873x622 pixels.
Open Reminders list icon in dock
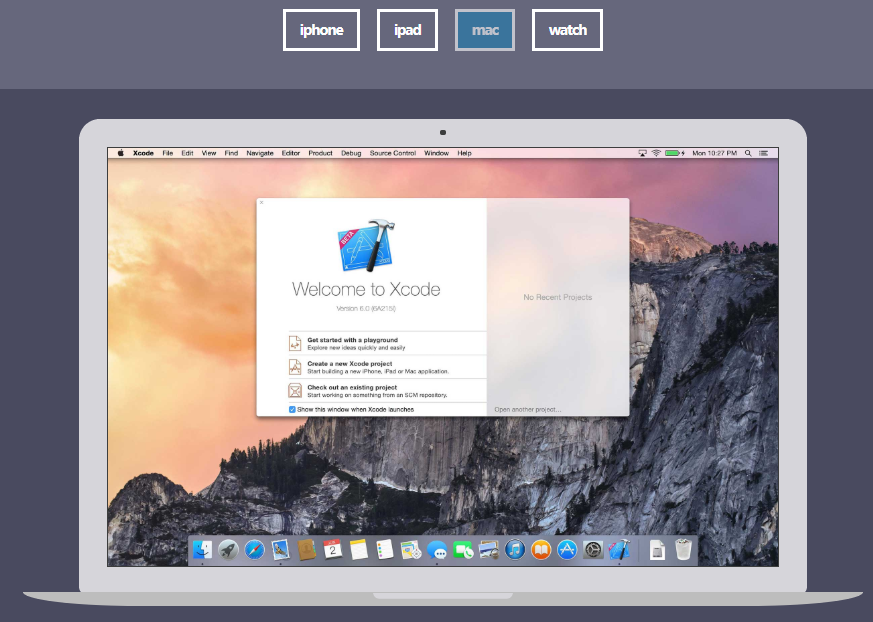385,550
